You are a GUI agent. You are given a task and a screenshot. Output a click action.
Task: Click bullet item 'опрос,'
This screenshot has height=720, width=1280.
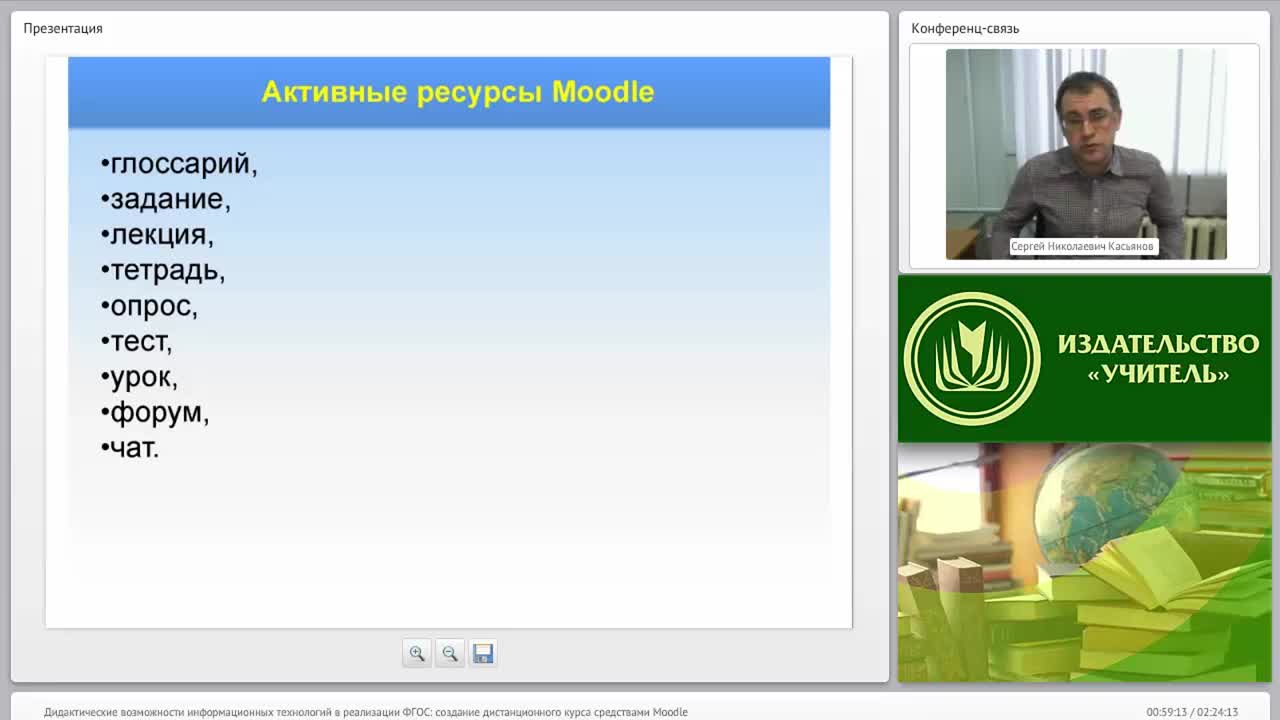149,306
